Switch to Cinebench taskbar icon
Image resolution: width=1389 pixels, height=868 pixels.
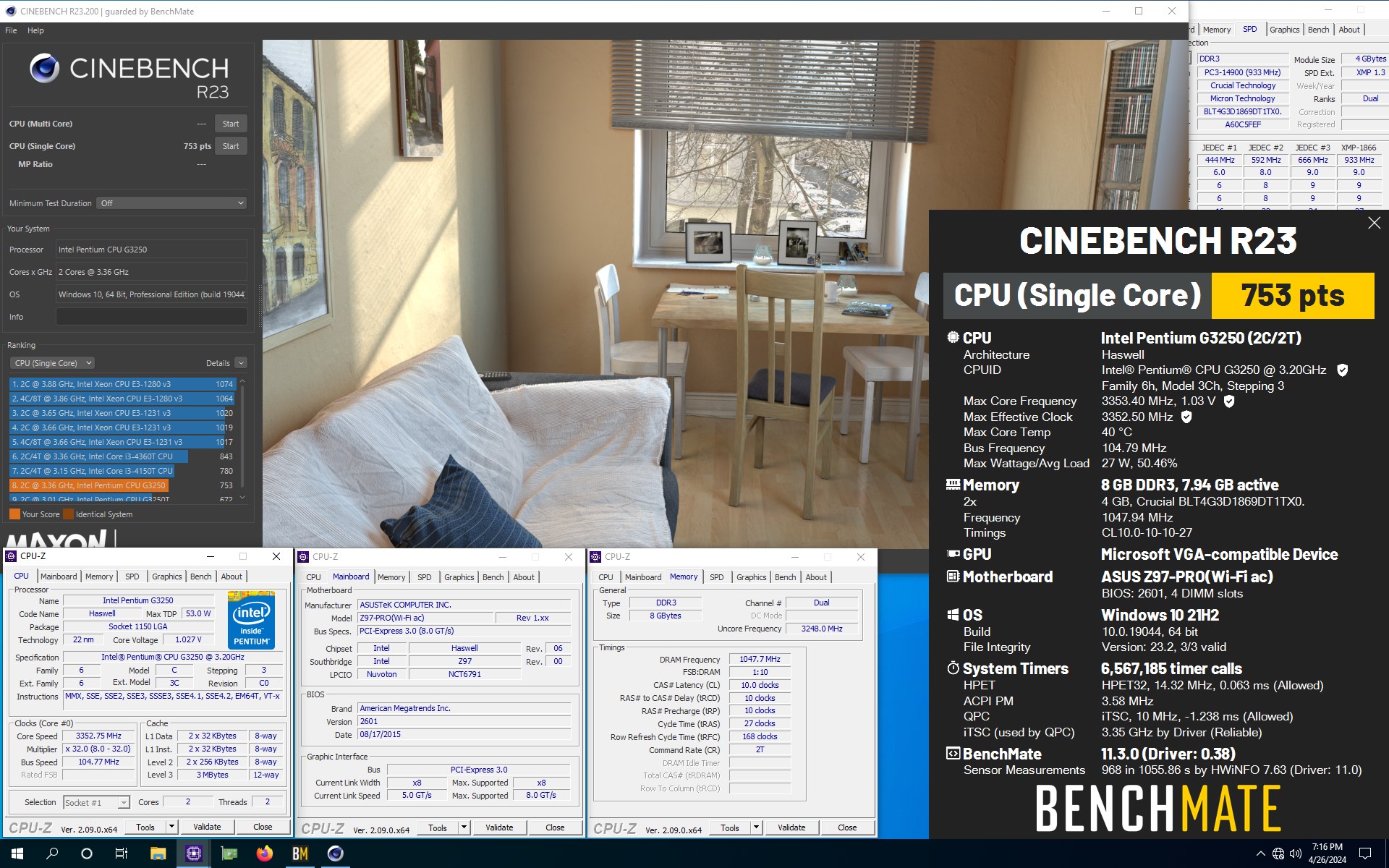click(335, 854)
